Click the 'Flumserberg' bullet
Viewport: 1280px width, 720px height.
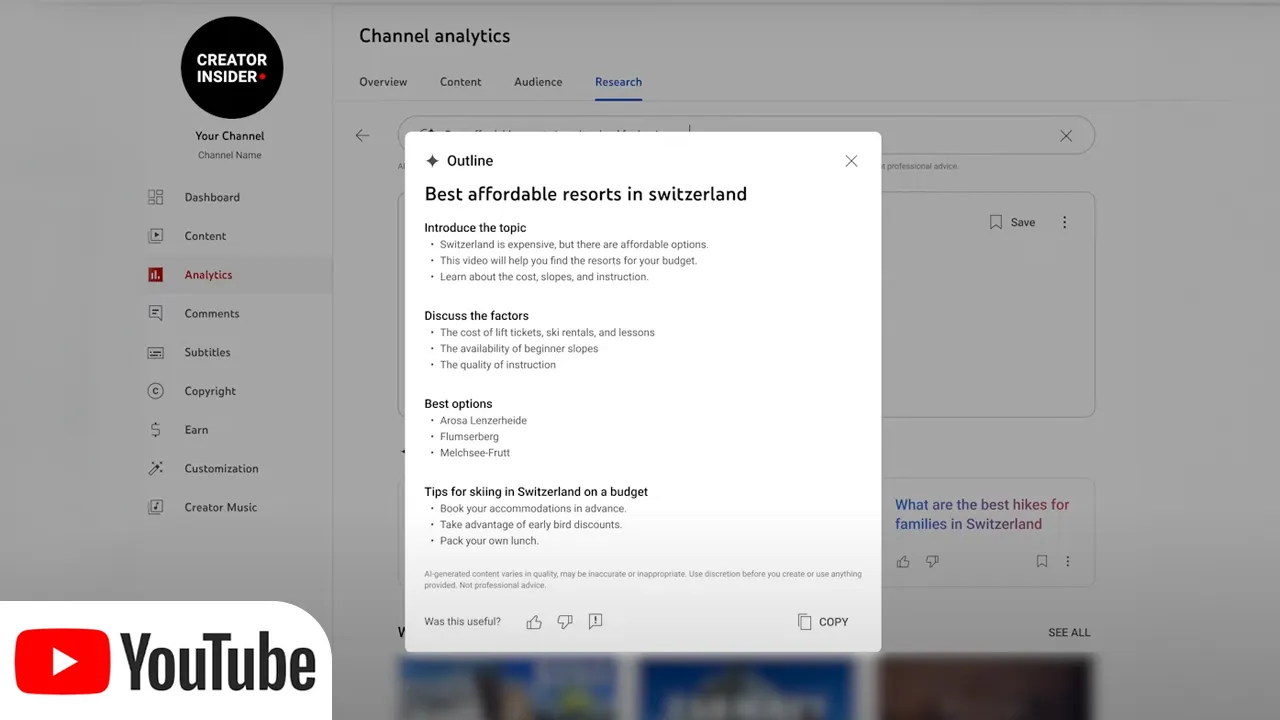[x=469, y=437]
